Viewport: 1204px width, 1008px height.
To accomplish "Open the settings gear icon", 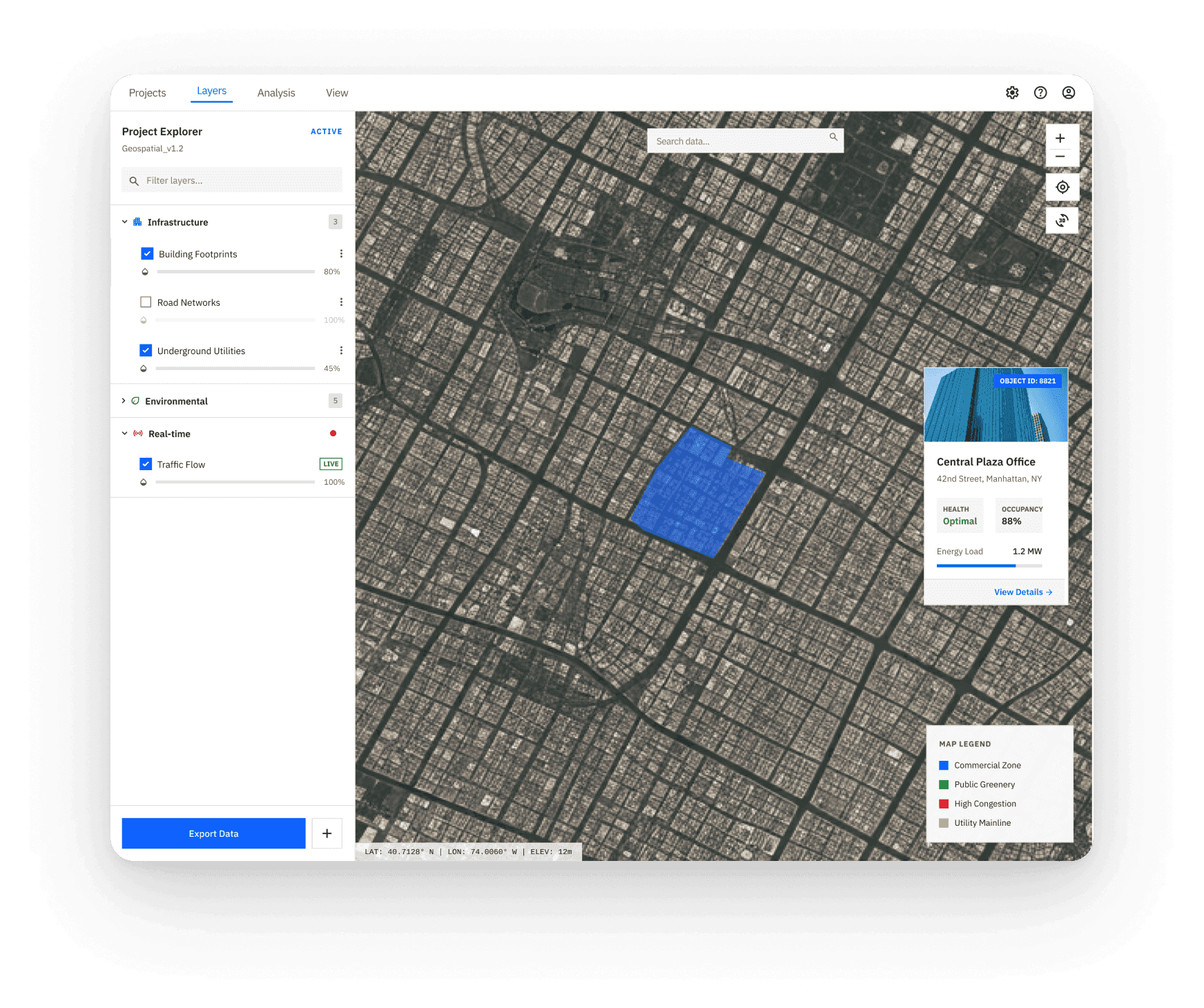I will tap(1012, 93).
